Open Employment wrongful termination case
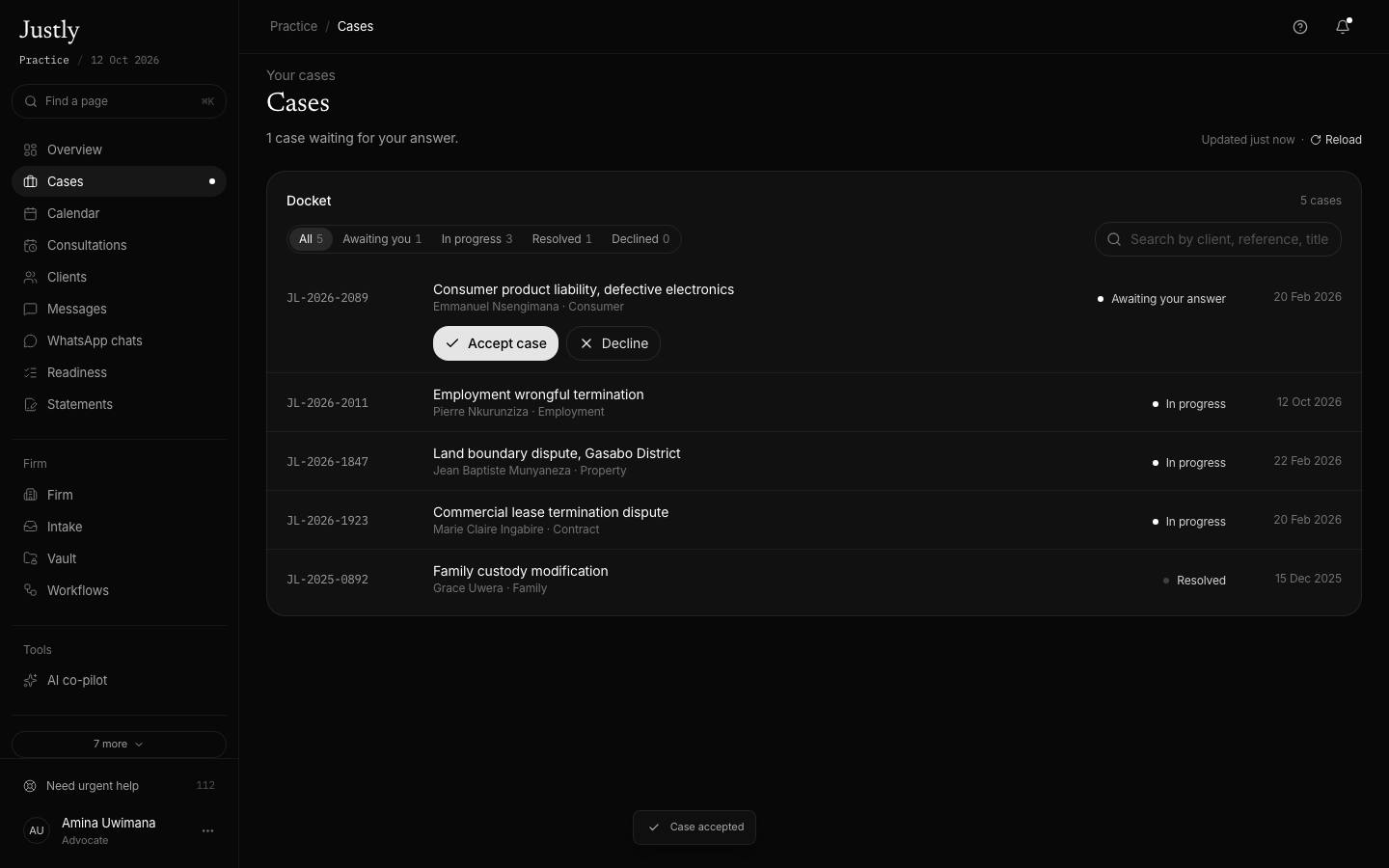Image resolution: width=1389 pixels, height=868 pixels. [x=814, y=402]
